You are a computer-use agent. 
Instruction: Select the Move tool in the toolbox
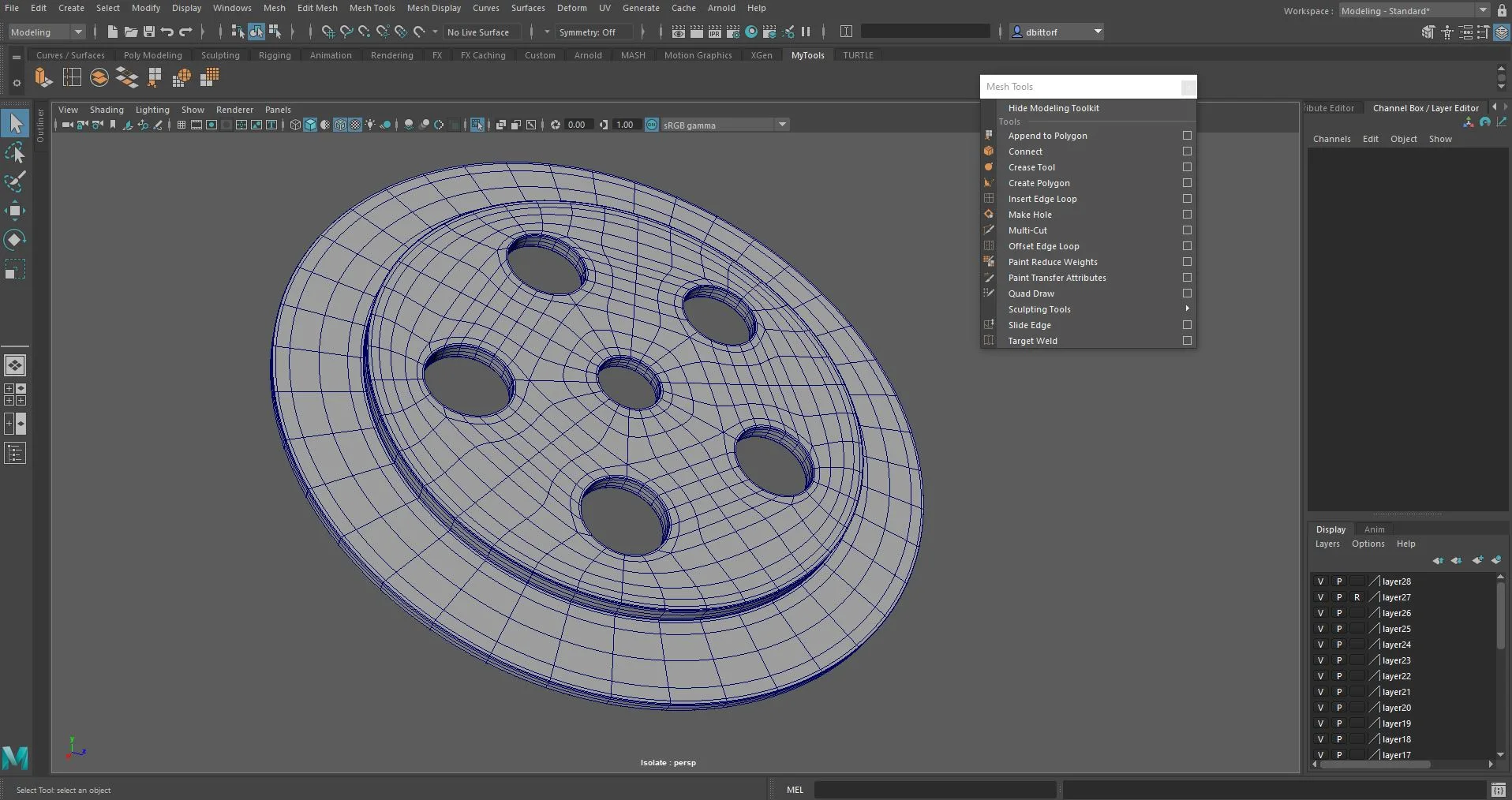pyautogui.click(x=16, y=210)
